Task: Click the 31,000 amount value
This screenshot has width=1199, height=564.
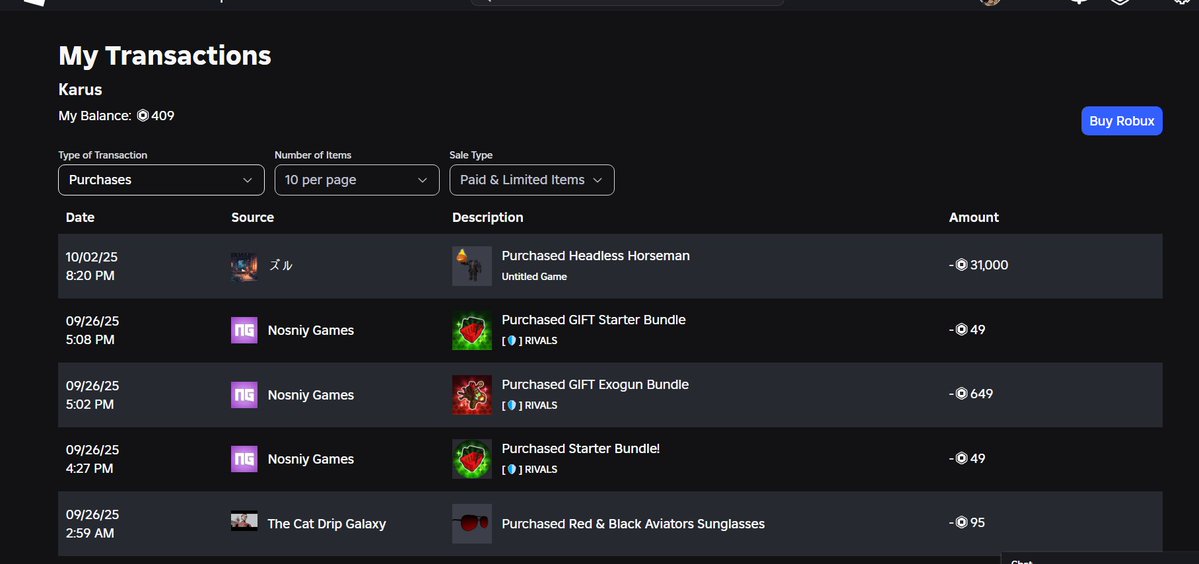Action: (x=989, y=265)
